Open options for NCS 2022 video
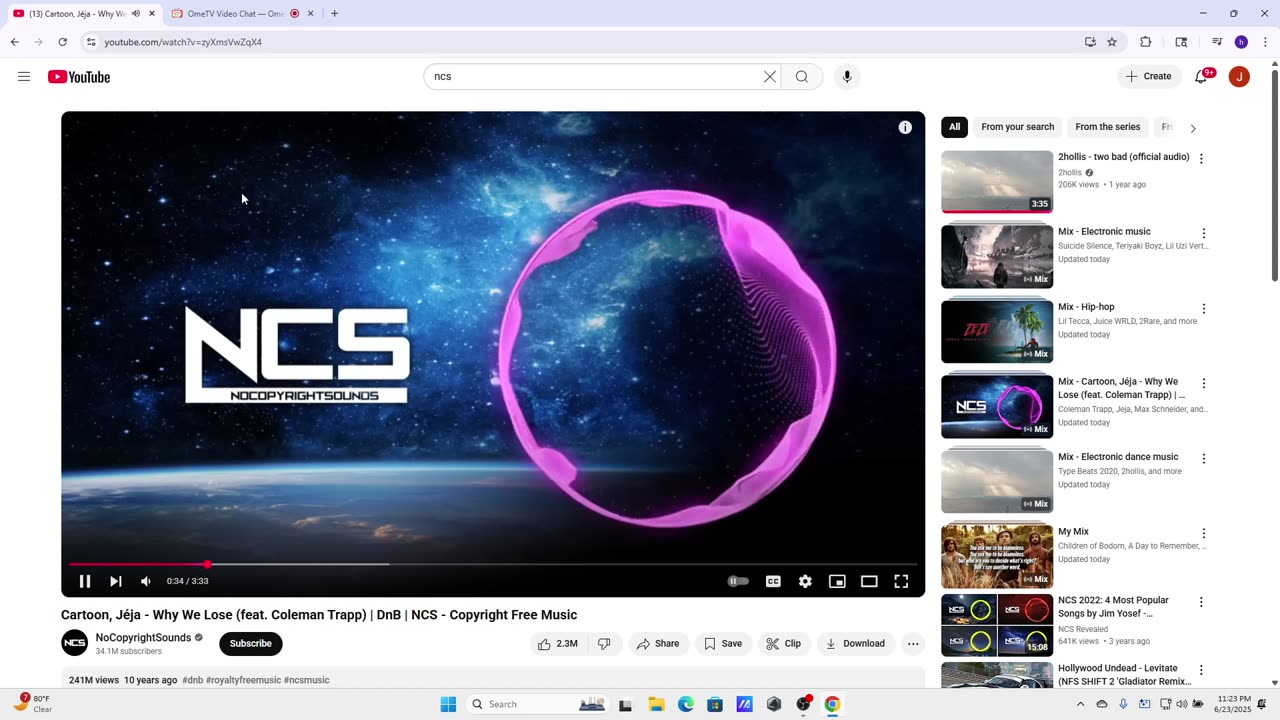 [x=1201, y=602]
